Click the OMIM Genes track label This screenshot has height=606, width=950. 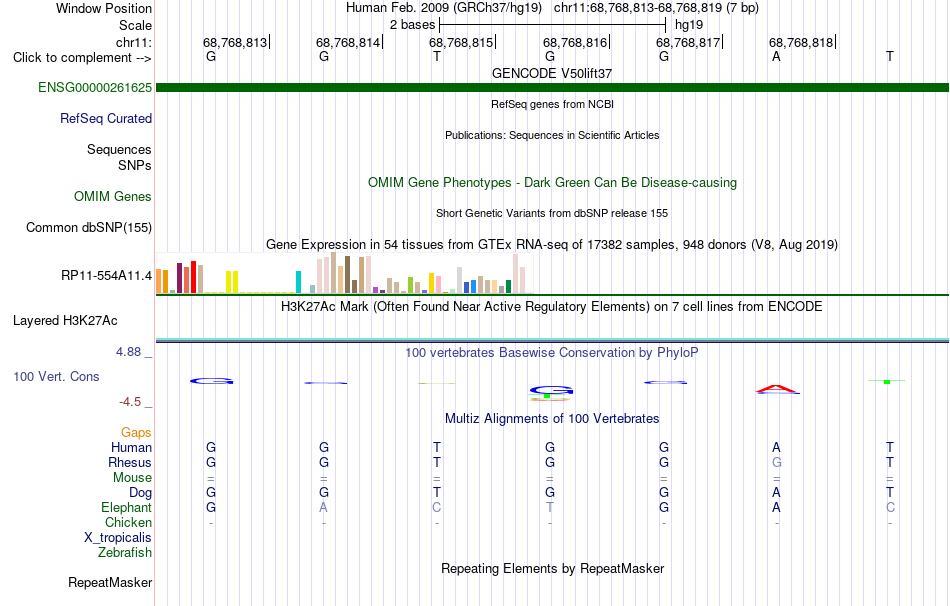coord(113,196)
